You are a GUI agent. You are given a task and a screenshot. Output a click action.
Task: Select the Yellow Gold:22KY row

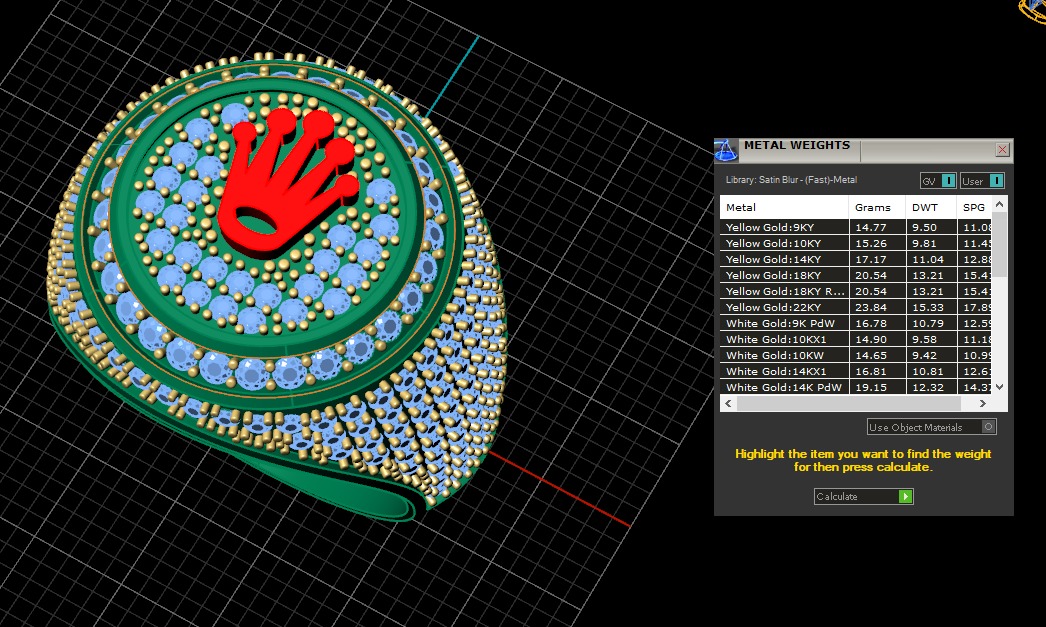coord(855,307)
